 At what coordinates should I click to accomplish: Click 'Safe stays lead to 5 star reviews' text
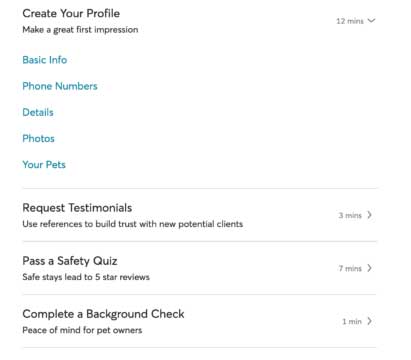(x=86, y=277)
